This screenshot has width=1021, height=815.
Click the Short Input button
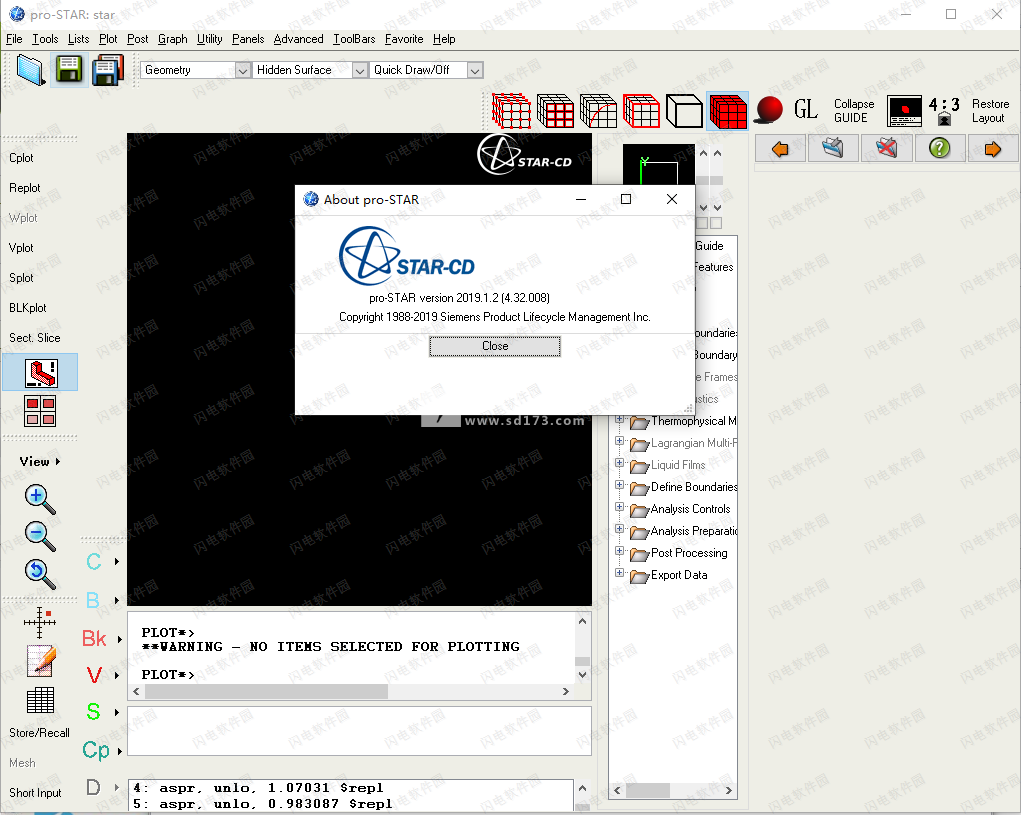pos(35,793)
